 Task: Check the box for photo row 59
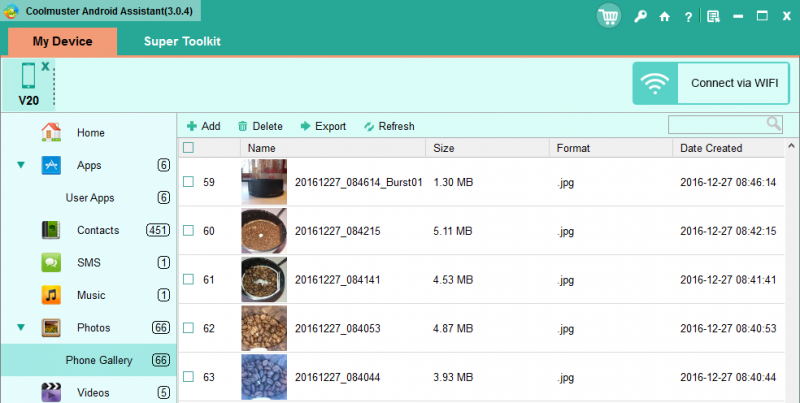click(188, 182)
